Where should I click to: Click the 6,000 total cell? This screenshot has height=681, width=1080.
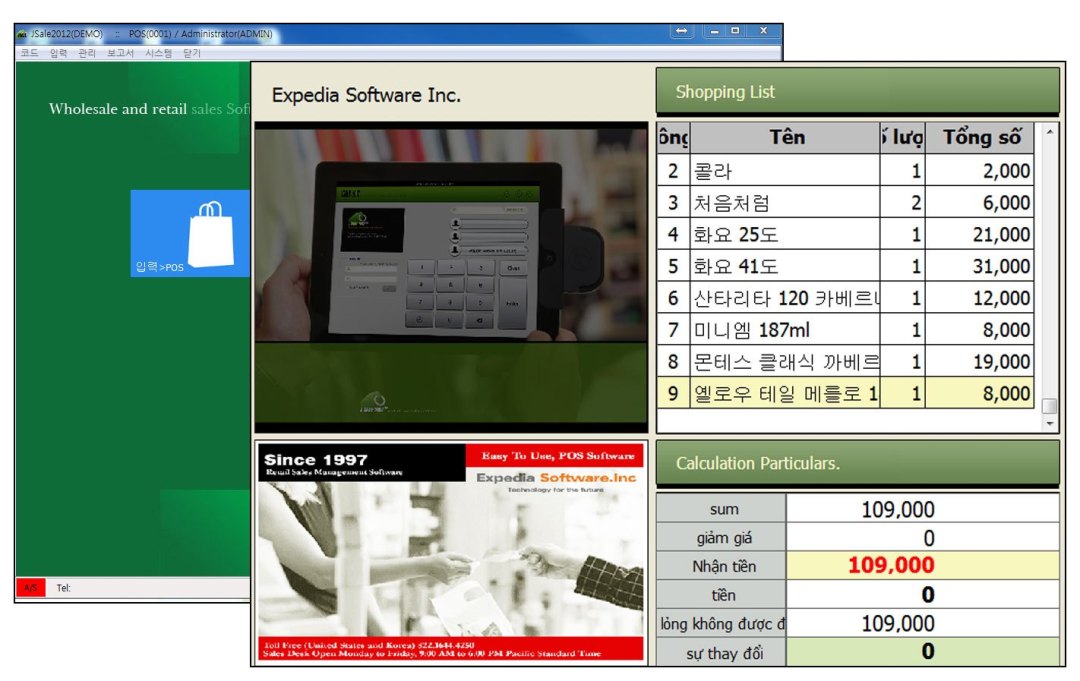click(979, 202)
